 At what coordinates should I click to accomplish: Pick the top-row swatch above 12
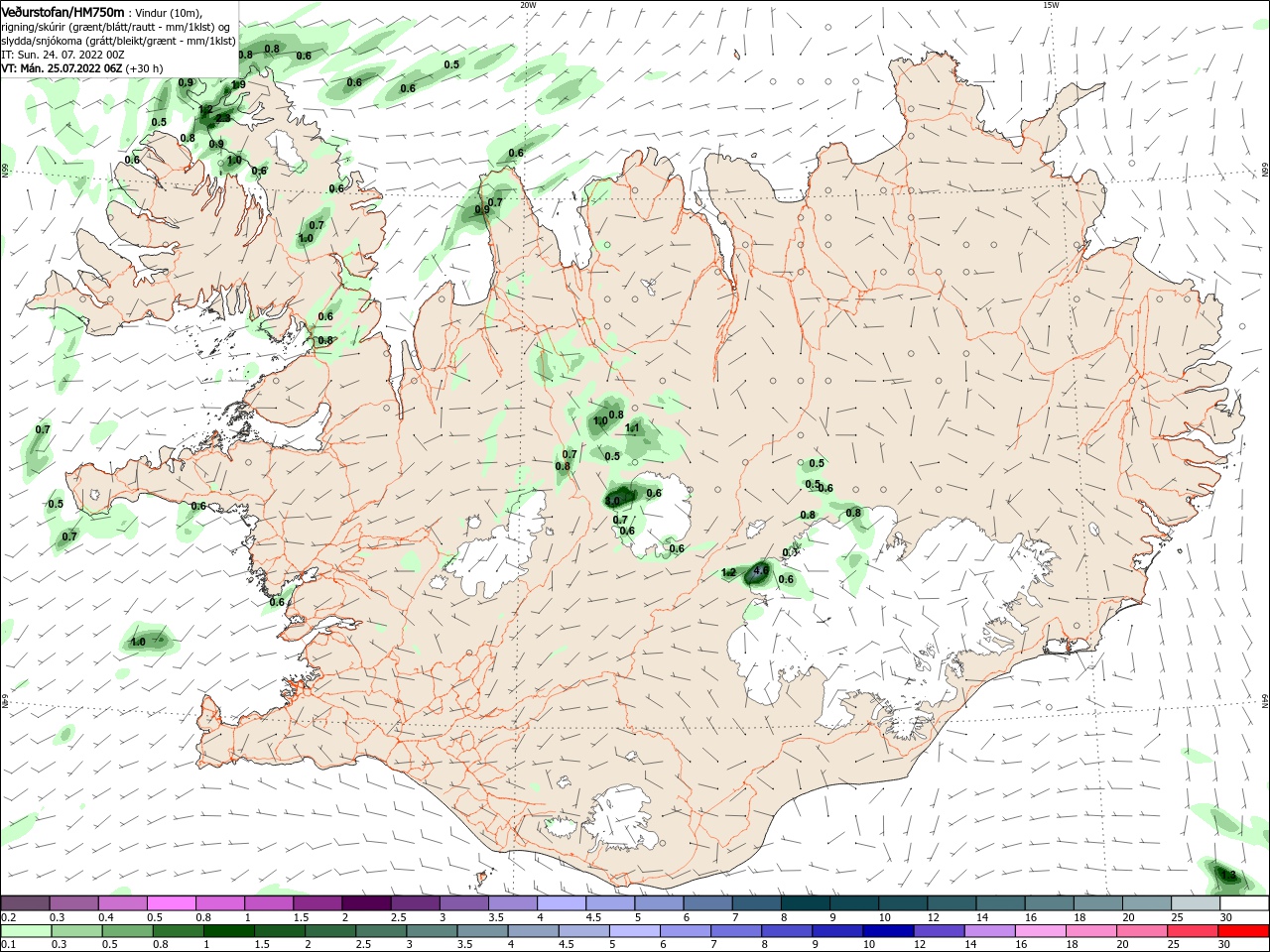tap(952, 903)
